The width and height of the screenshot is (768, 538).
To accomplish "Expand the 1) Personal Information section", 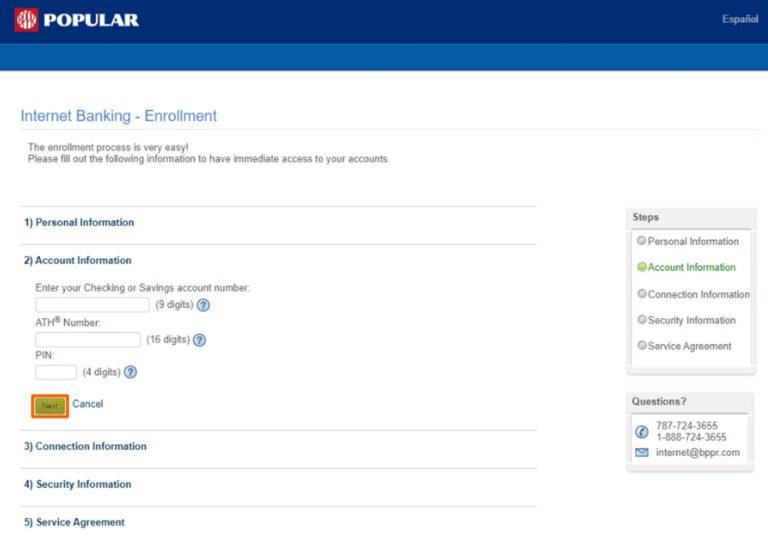I will [79, 222].
